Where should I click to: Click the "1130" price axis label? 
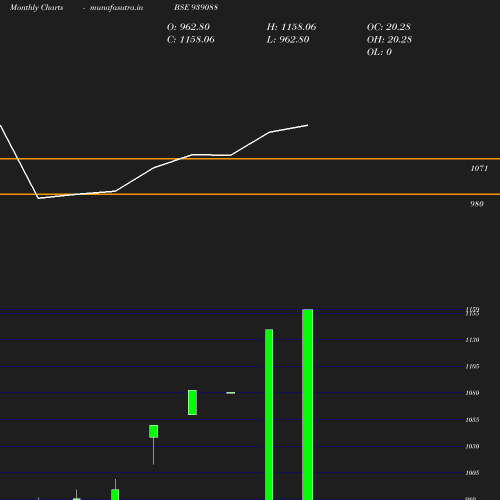pos(472,340)
